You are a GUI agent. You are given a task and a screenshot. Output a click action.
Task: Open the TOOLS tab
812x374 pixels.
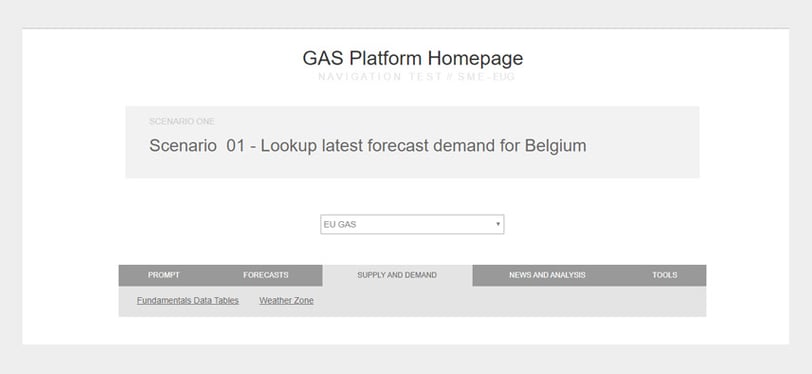coord(664,275)
